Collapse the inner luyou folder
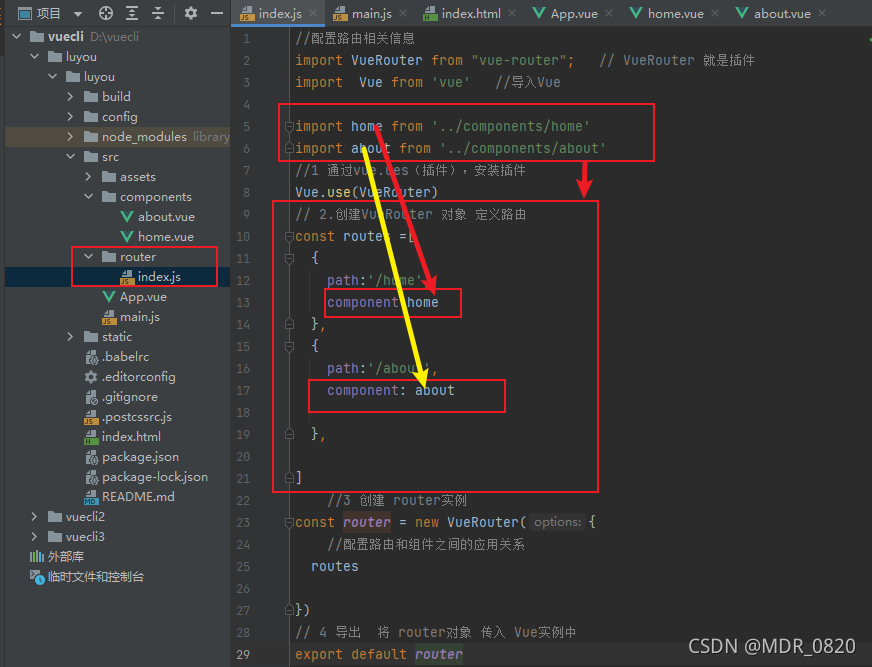This screenshot has height=667, width=872. tap(53, 77)
